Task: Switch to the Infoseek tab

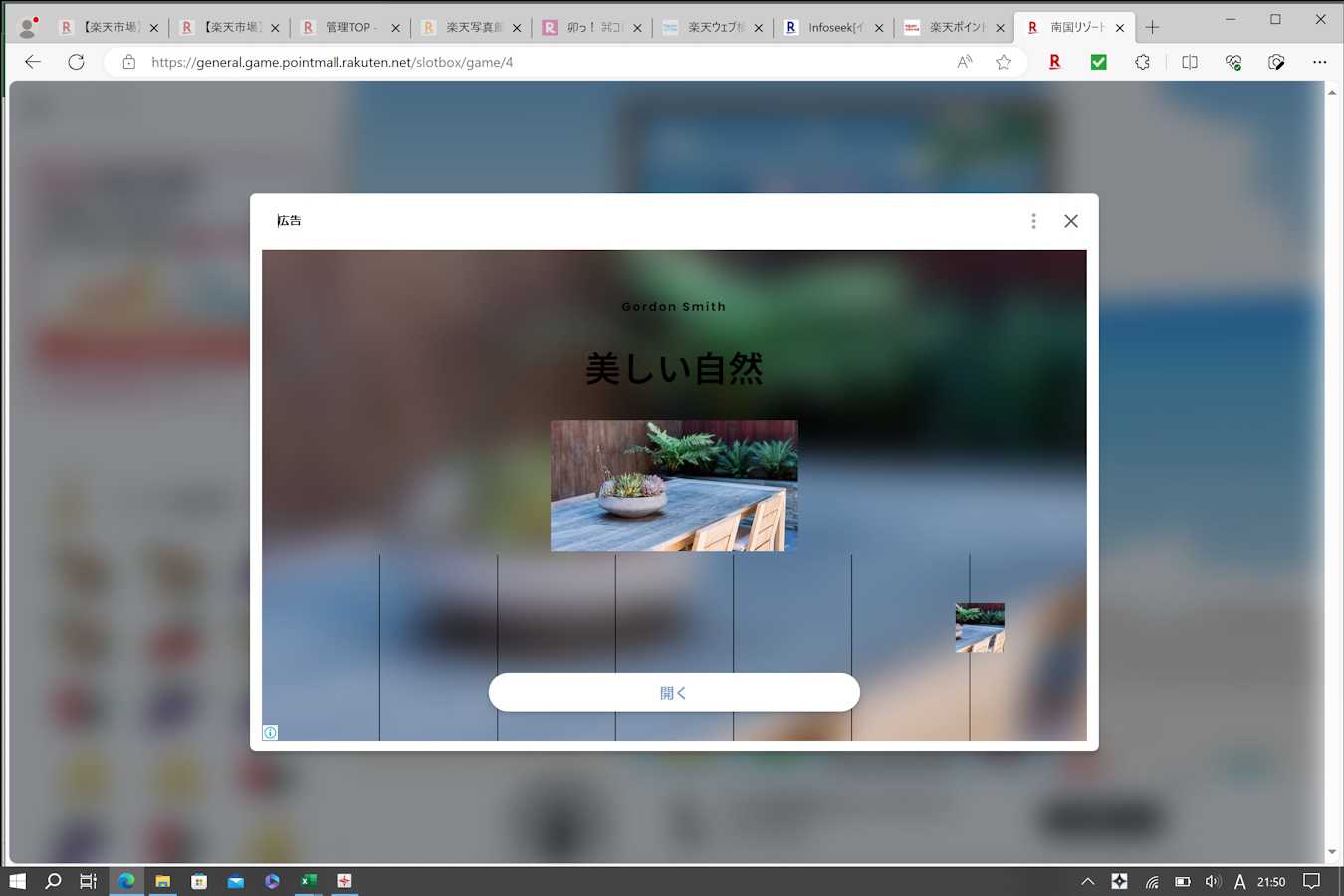Action: click(834, 28)
